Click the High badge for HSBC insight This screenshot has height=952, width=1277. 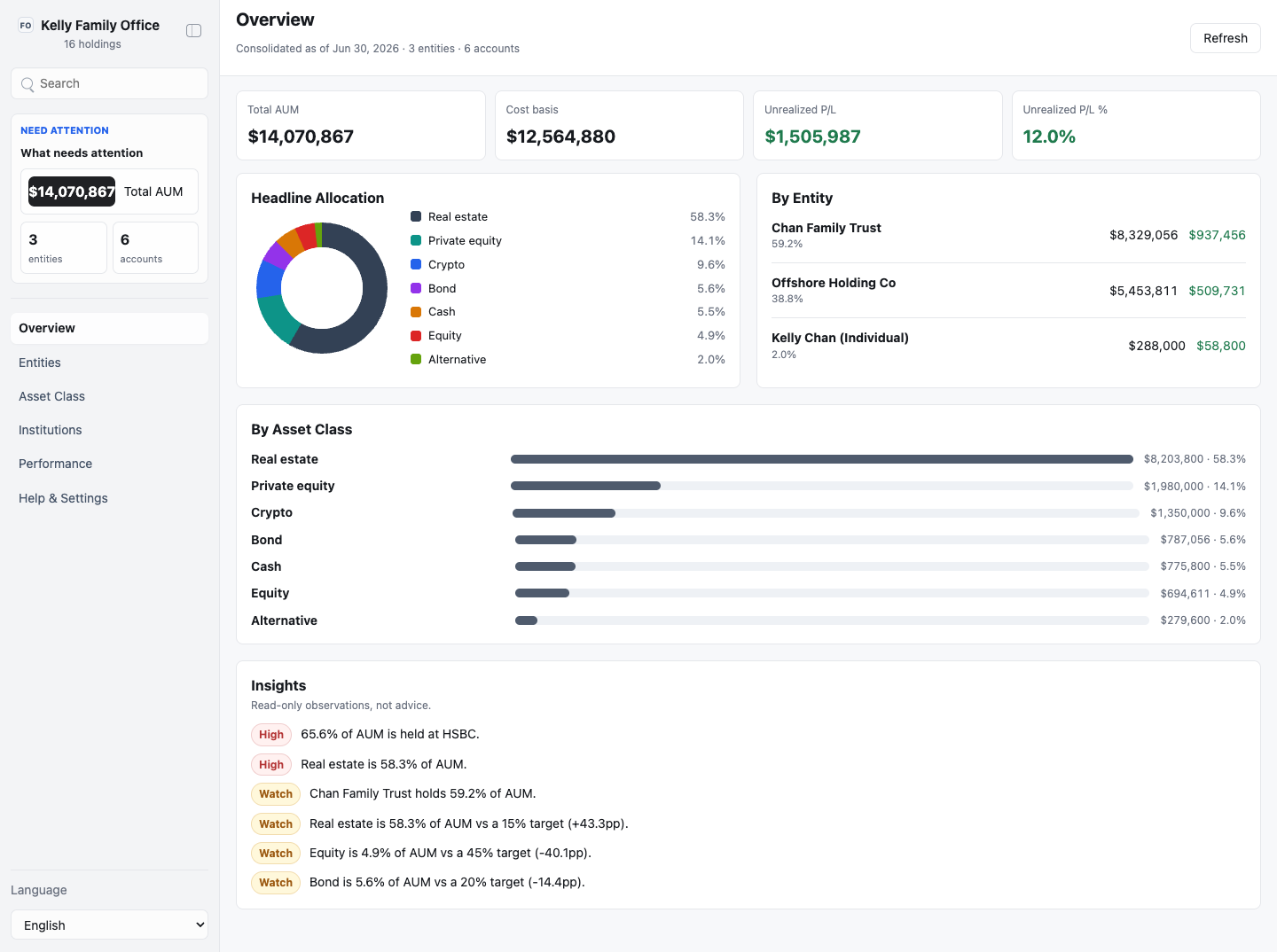pyautogui.click(x=271, y=735)
